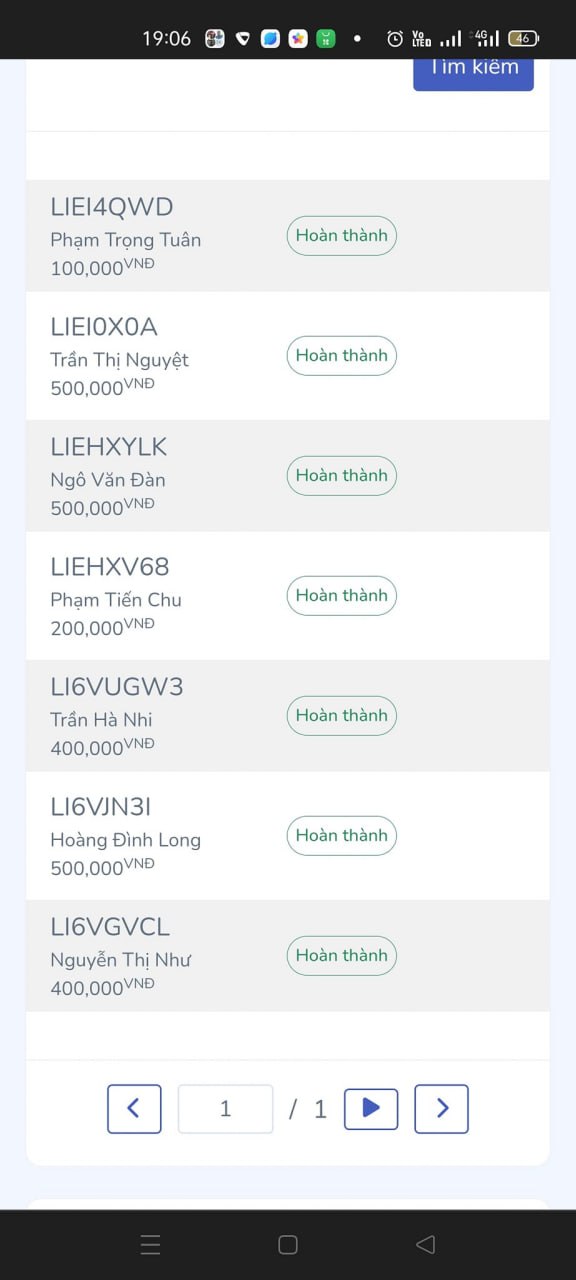The image size is (576, 1280).
Task: Click Hoàn thành badge for LIEHXYLK
Action: [x=341, y=475]
